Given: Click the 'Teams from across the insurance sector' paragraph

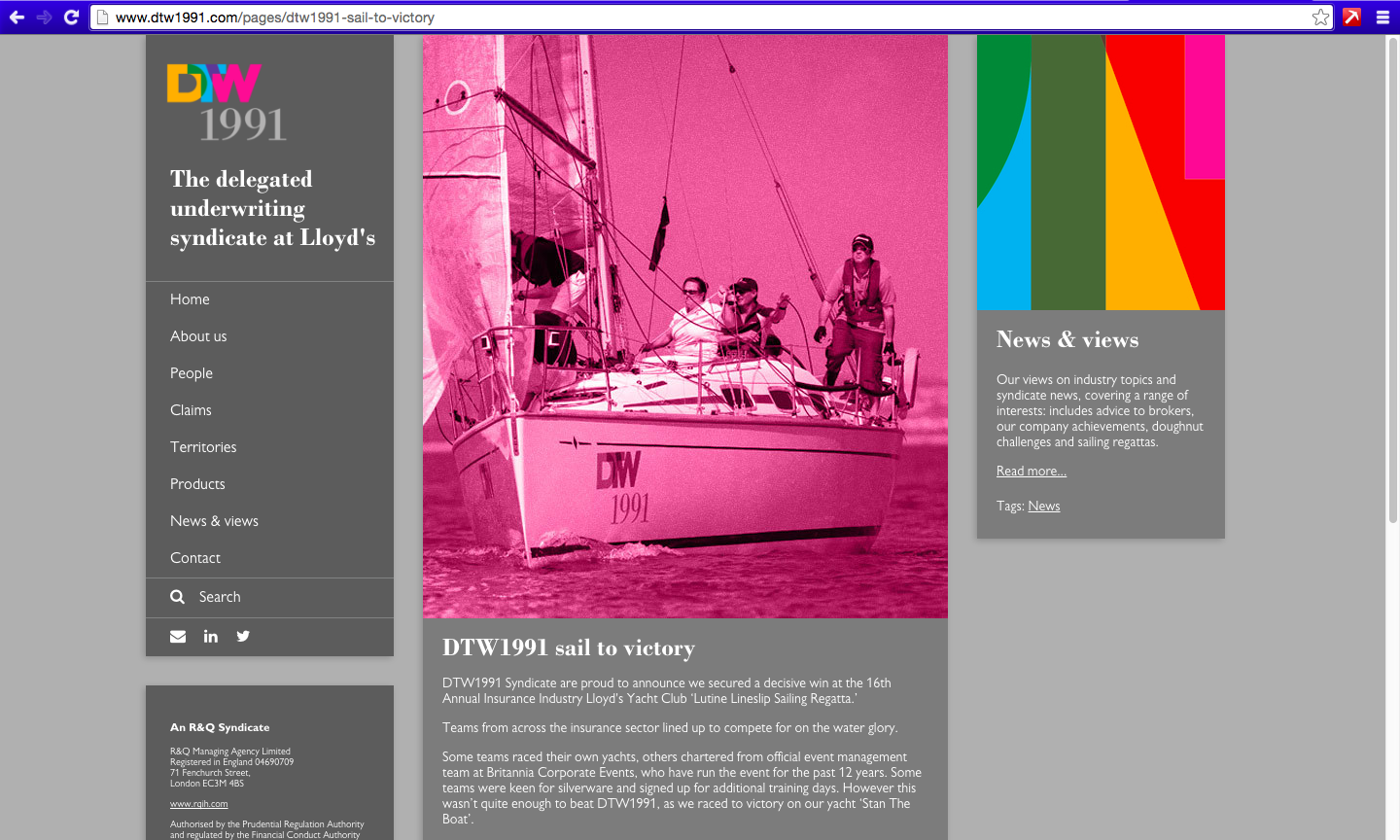Looking at the screenshot, I should pos(670,728).
